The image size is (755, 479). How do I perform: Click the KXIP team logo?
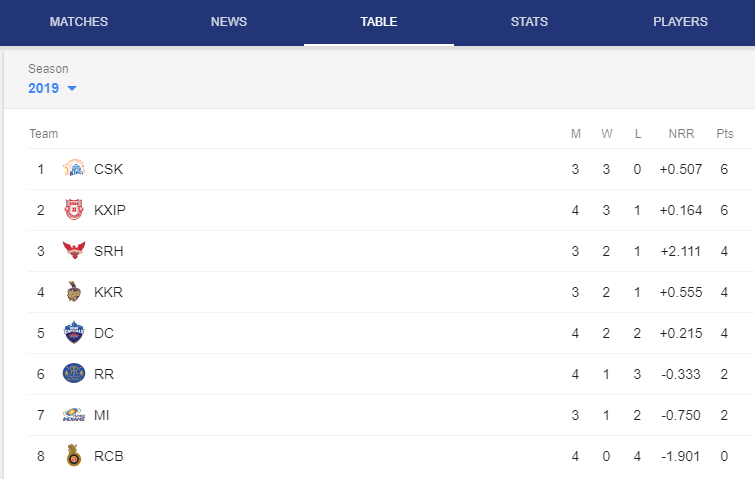coord(74,209)
